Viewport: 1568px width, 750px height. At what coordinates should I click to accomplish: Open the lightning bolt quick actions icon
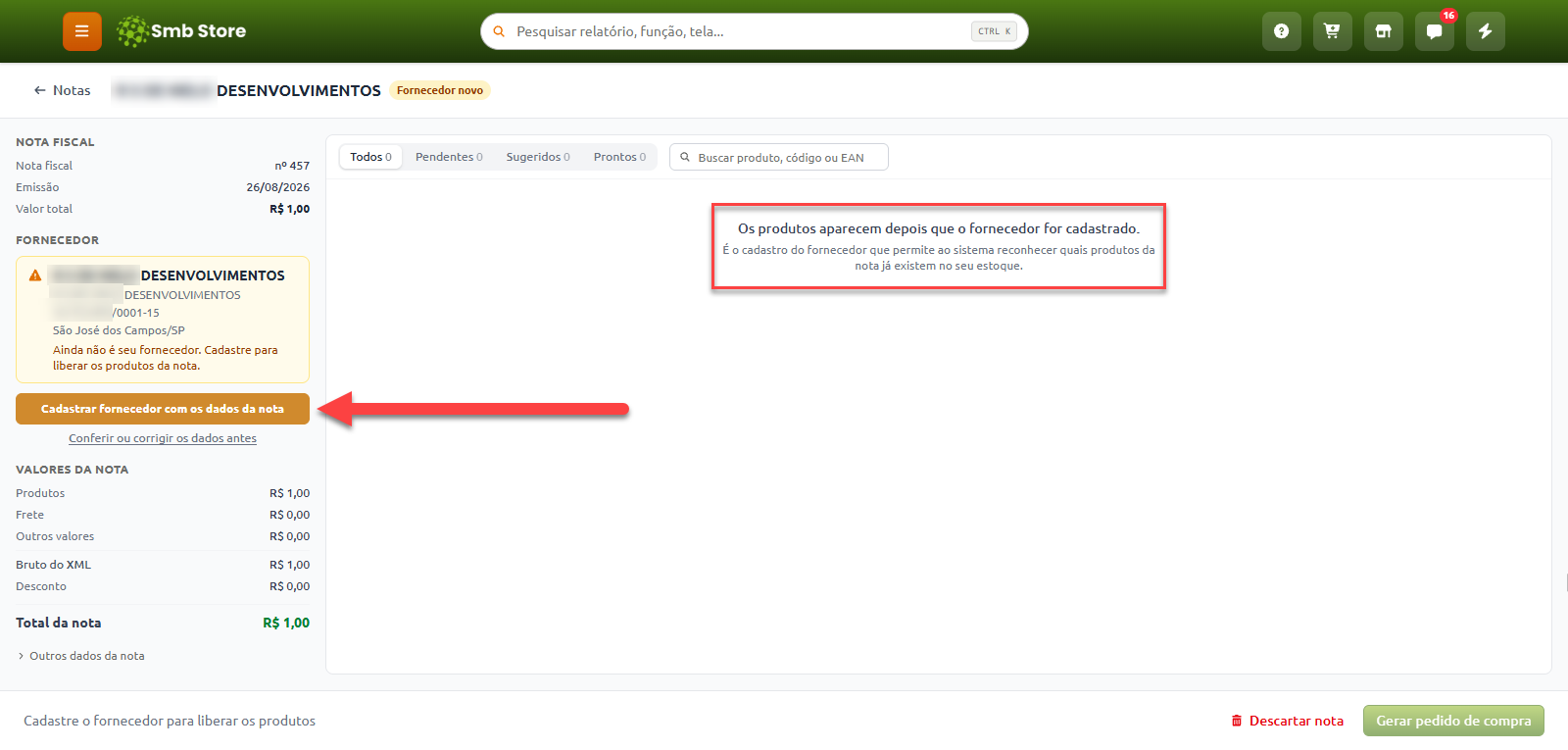click(x=1485, y=31)
